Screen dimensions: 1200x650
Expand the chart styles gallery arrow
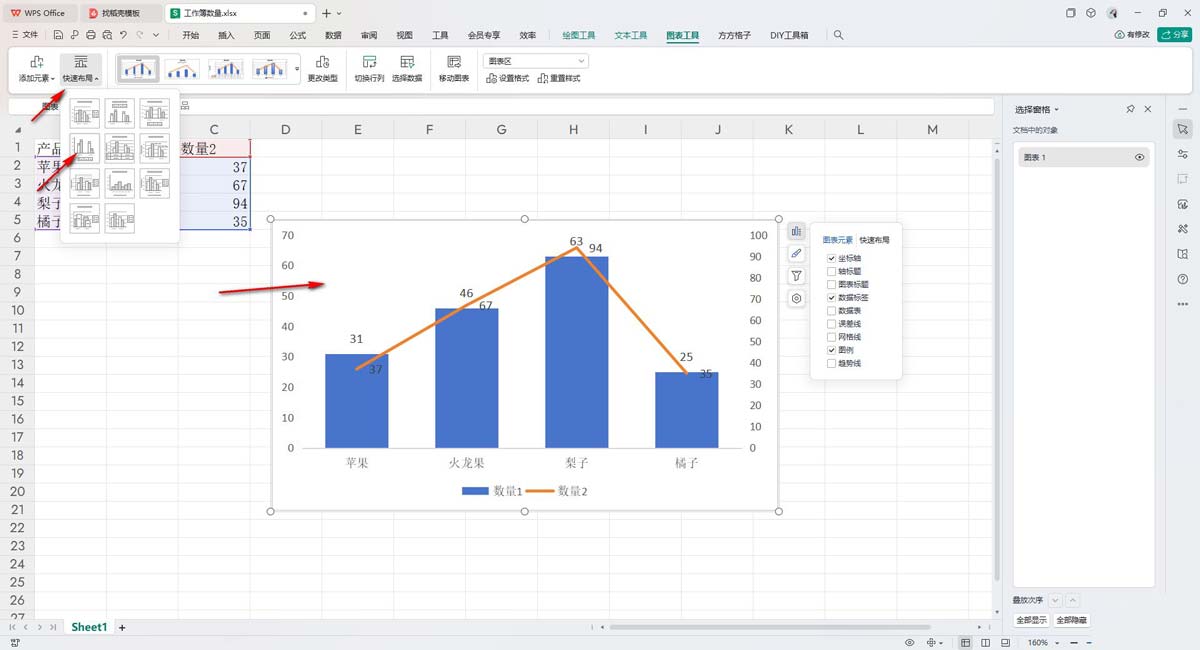pyautogui.click(x=297, y=68)
